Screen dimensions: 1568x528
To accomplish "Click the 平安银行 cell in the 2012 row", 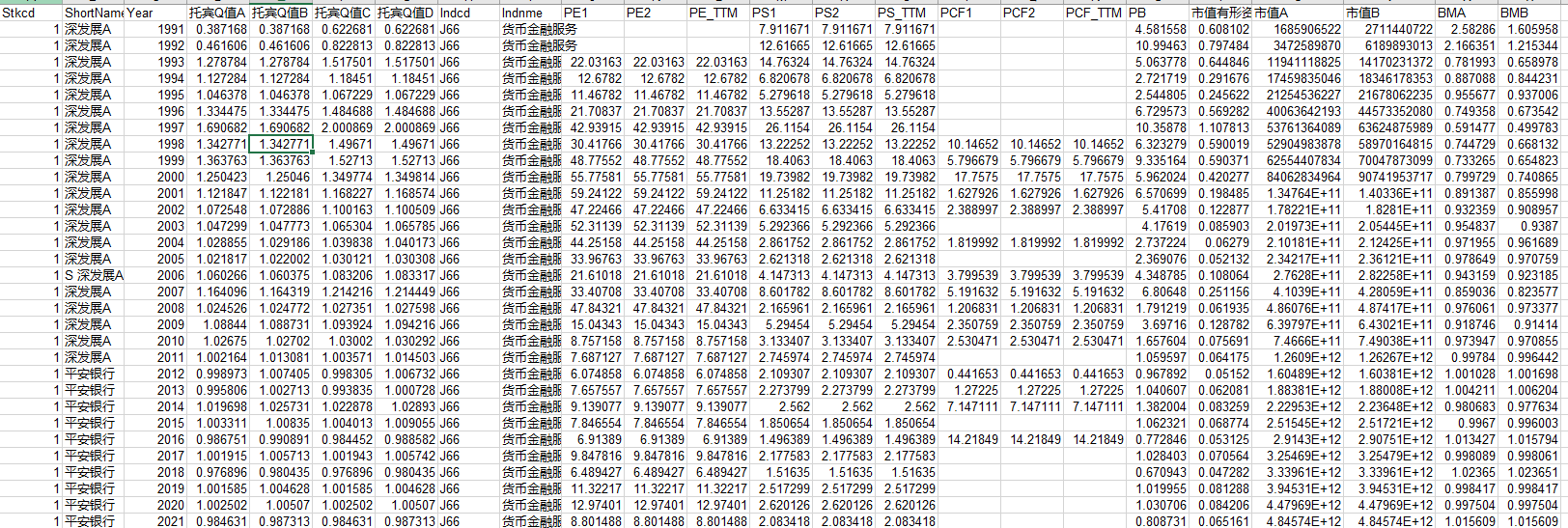I will (93, 374).
